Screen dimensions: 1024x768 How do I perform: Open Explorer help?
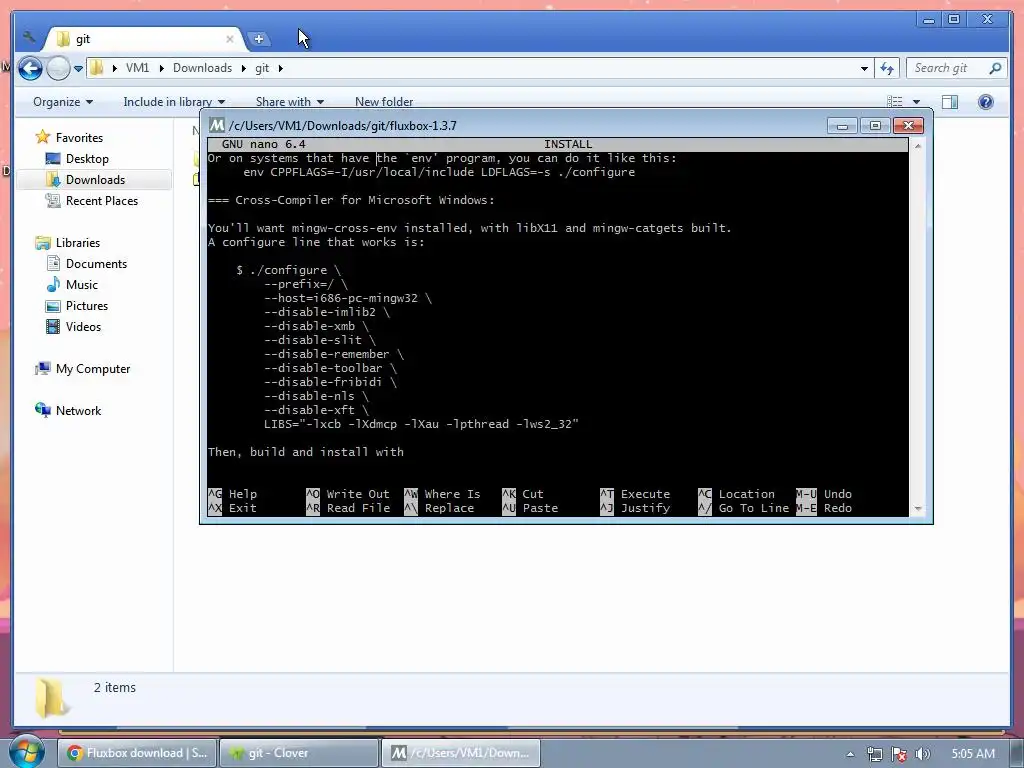[x=985, y=102]
